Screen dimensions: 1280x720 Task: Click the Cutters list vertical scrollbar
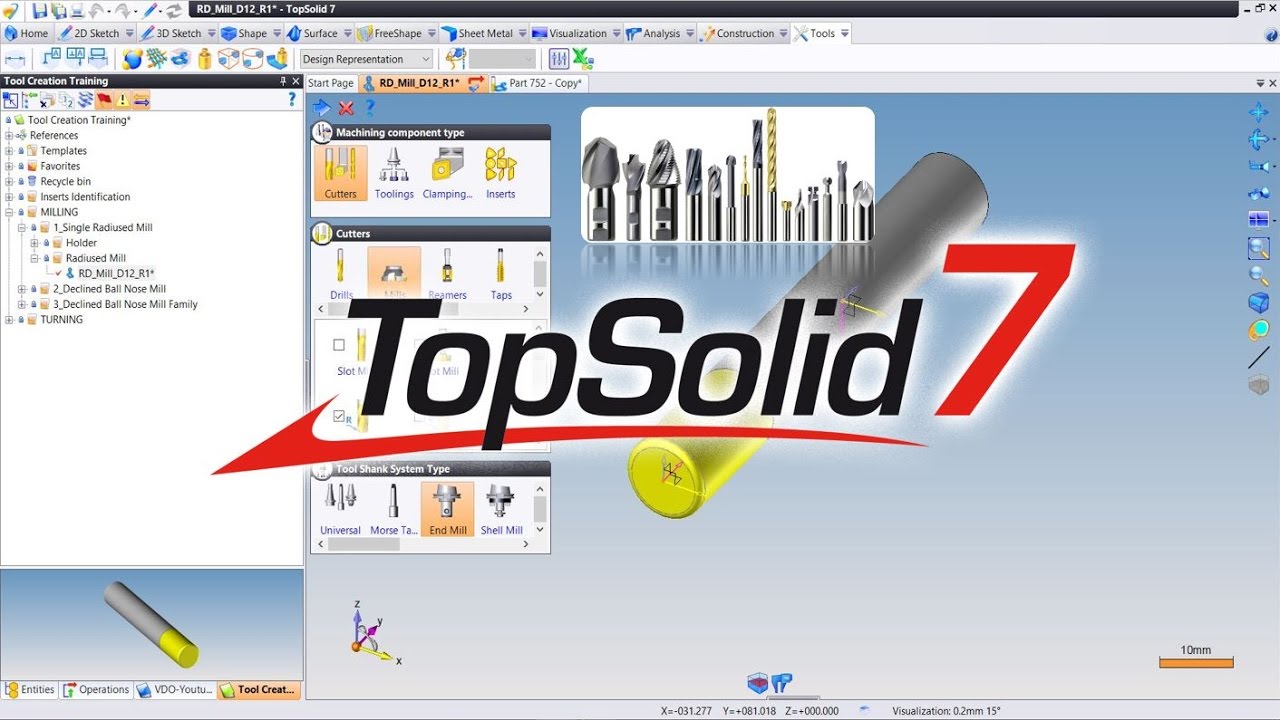click(x=540, y=273)
